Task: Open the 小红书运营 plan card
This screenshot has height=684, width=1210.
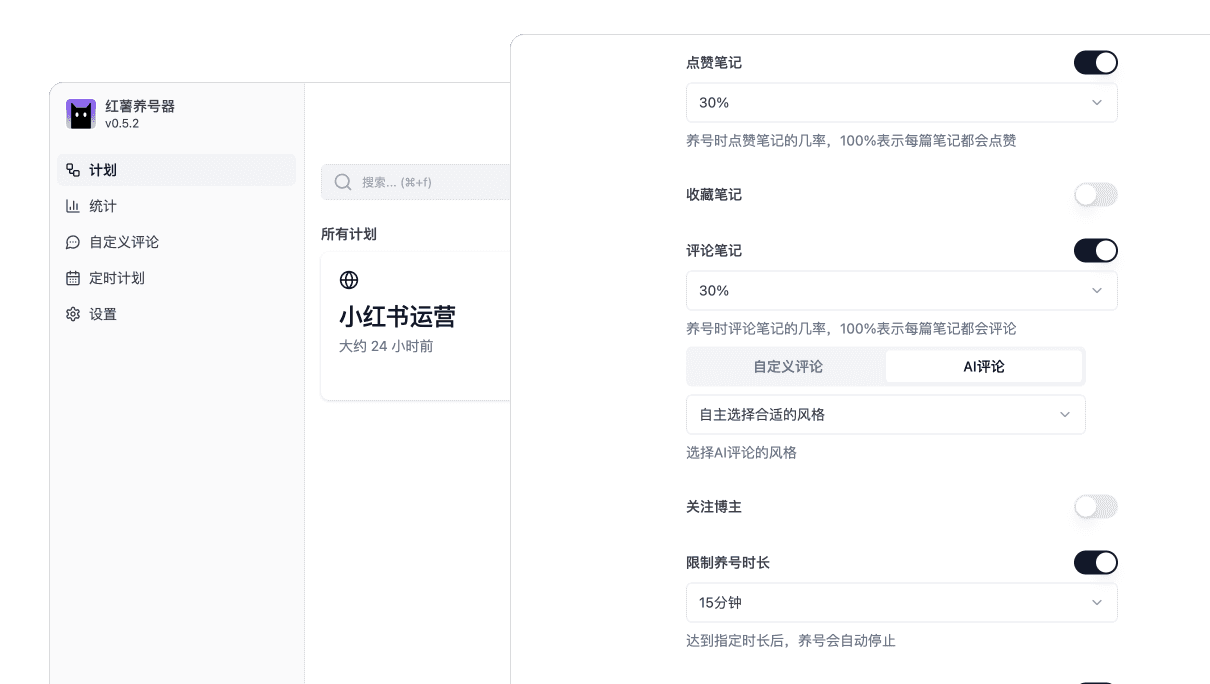Action: [416, 326]
